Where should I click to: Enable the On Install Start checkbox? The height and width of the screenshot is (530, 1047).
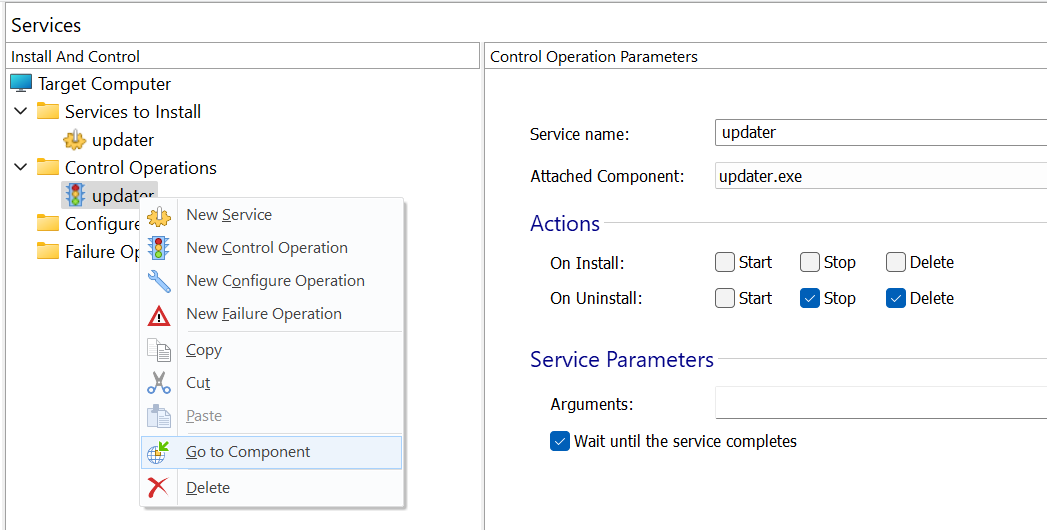[x=725, y=262]
